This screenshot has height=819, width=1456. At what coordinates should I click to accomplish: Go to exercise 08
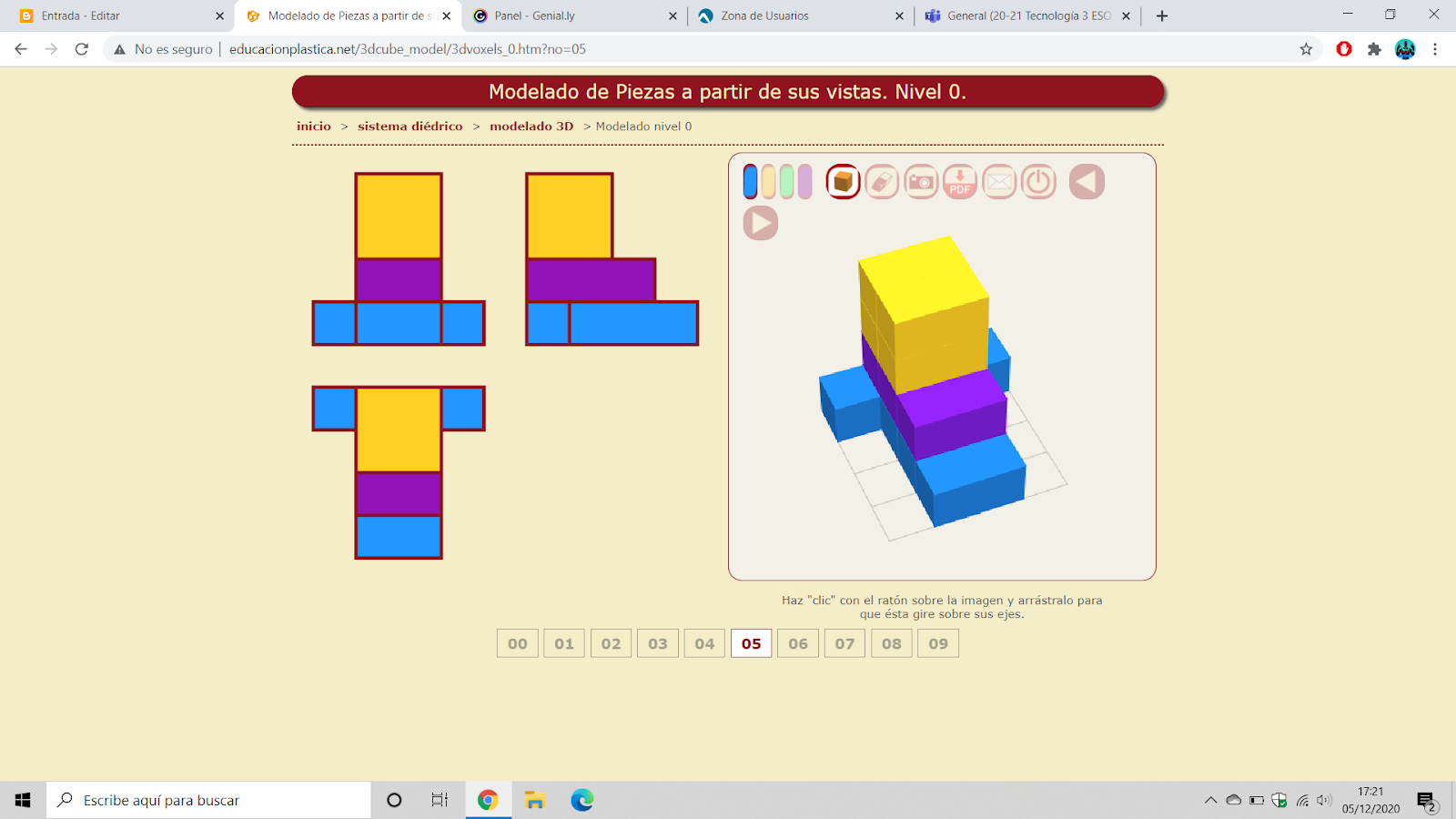click(892, 643)
